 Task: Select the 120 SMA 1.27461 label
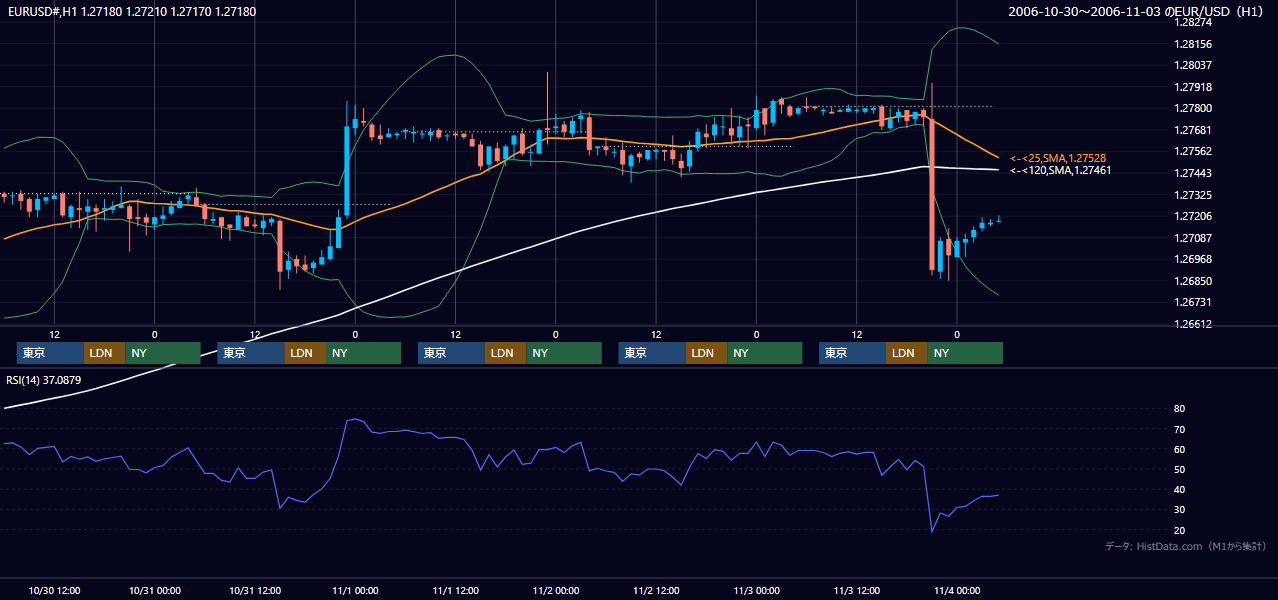click(x=1060, y=171)
